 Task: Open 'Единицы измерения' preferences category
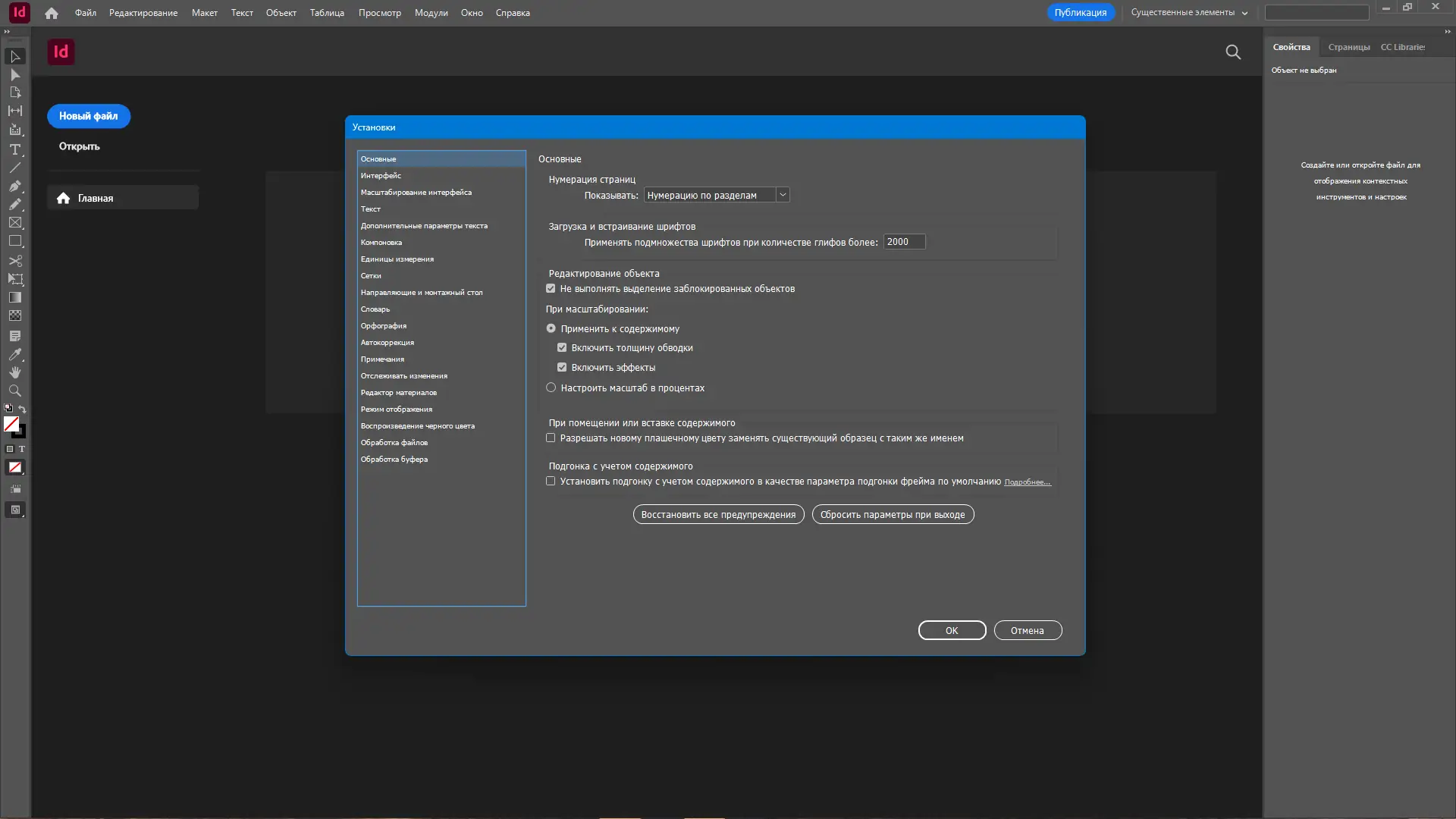coord(397,259)
